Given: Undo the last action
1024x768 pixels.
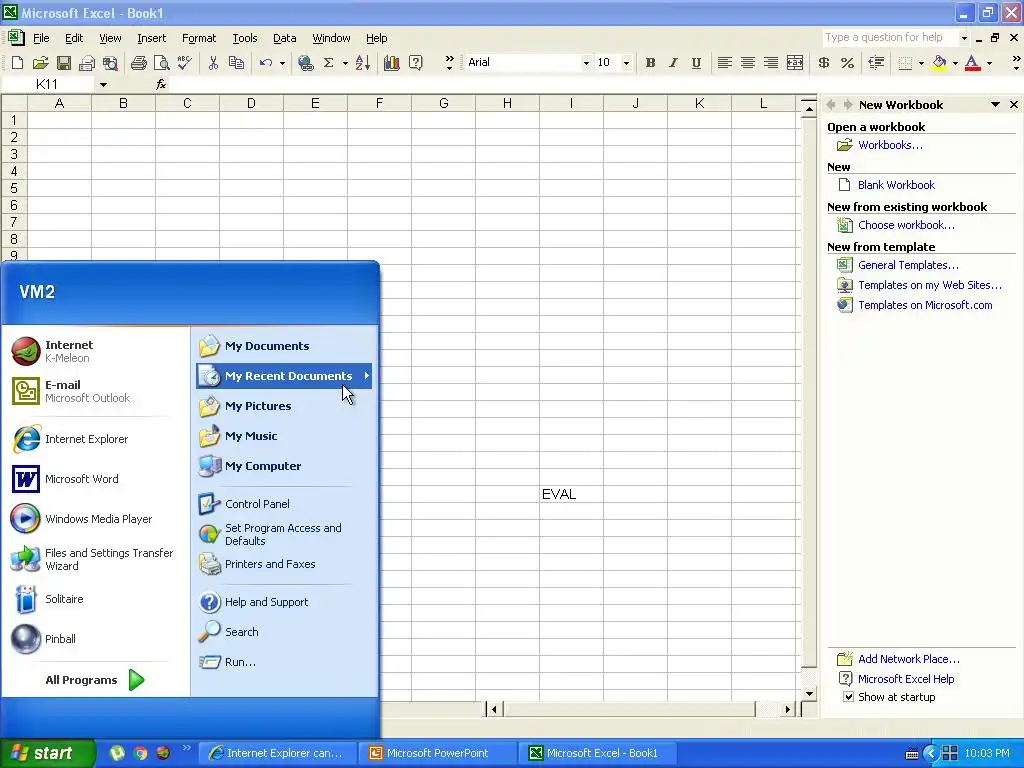Looking at the screenshot, I should click(265, 63).
